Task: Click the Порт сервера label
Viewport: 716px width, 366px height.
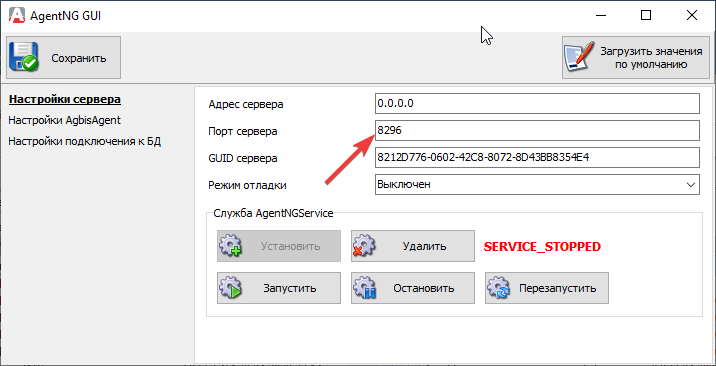Action: (x=242, y=131)
